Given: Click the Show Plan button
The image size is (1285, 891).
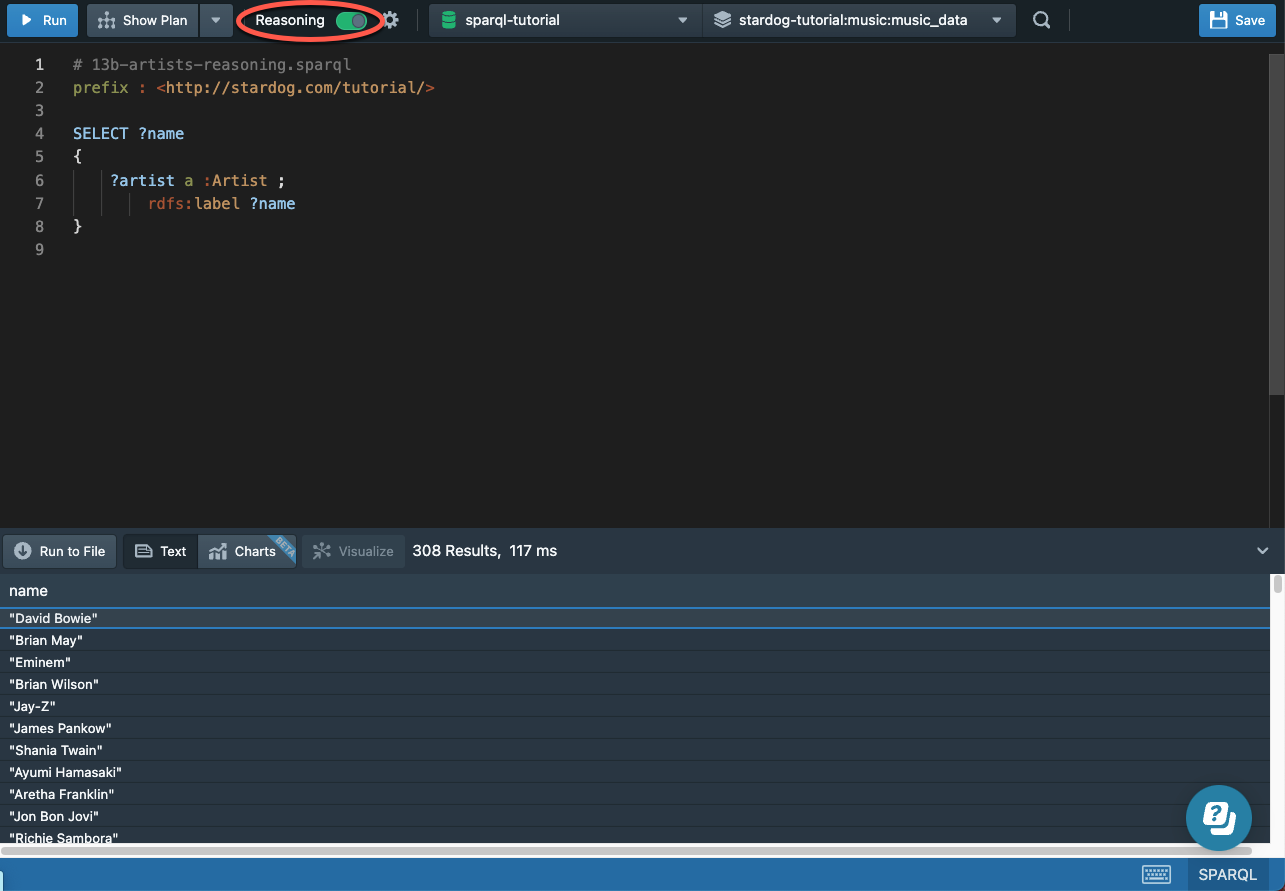Looking at the screenshot, I should point(143,20).
